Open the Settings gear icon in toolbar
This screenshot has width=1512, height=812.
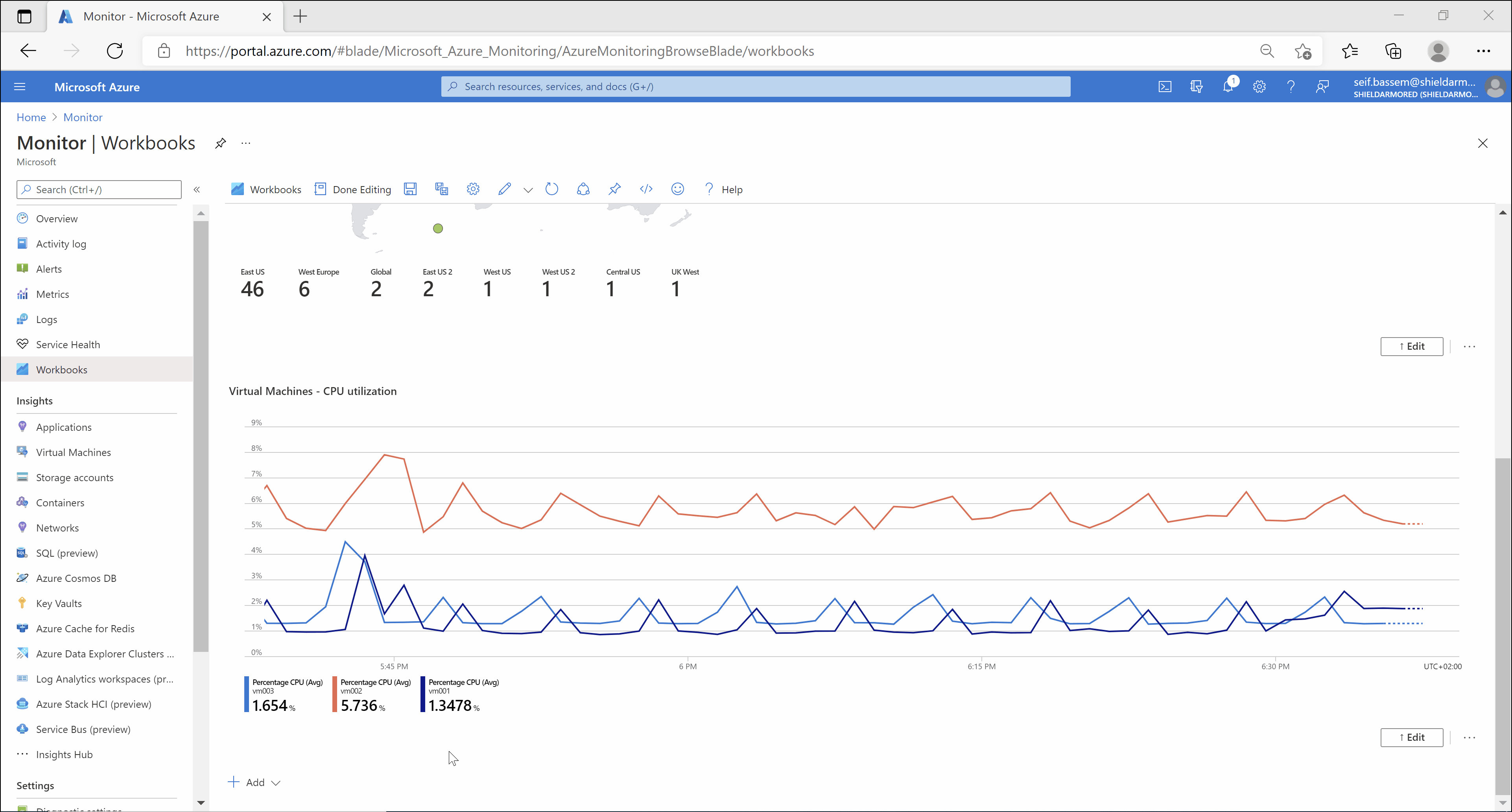pos(473,189)
